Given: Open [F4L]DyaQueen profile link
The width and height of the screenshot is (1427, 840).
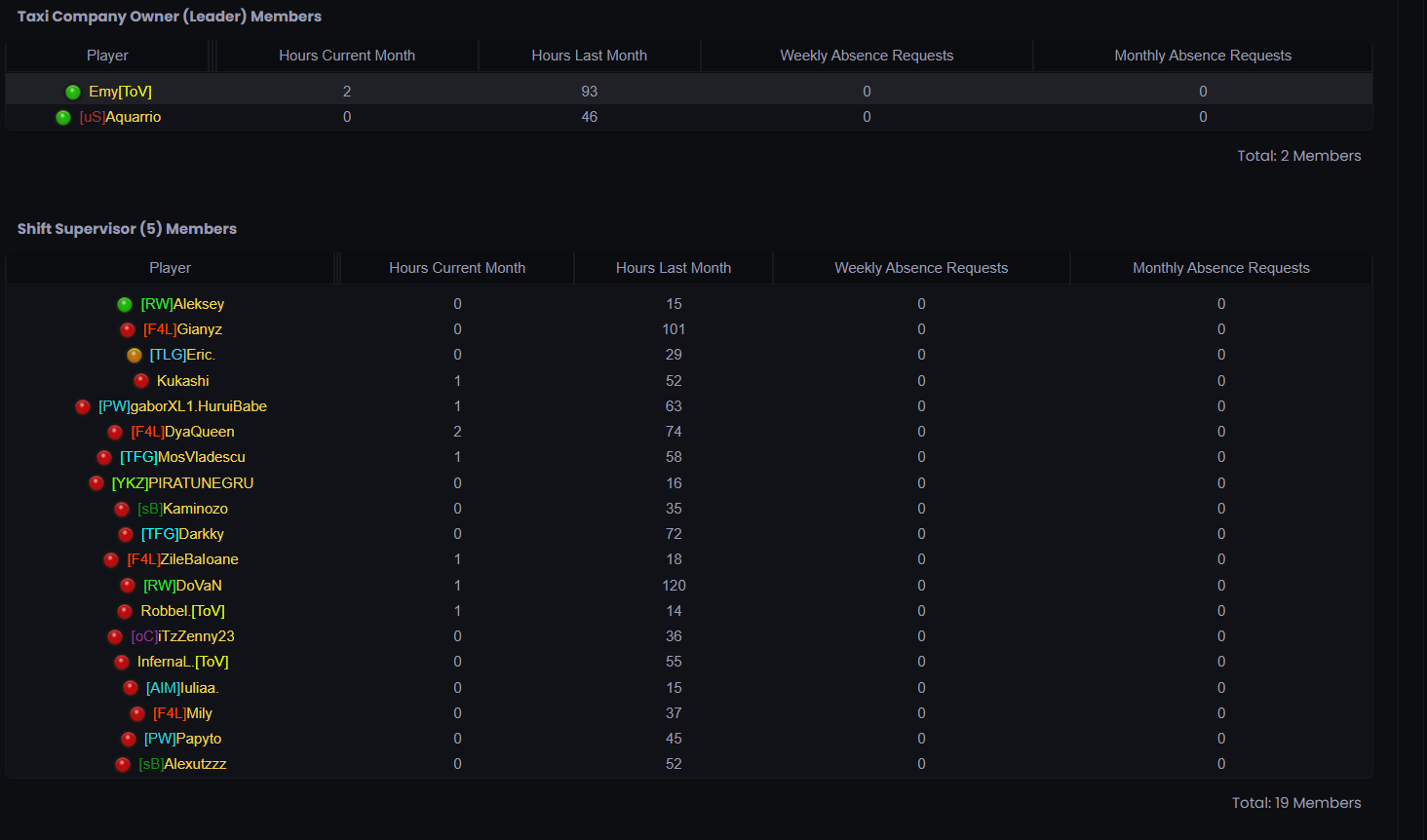Looking at the screenshot, I should coord(182,432).
